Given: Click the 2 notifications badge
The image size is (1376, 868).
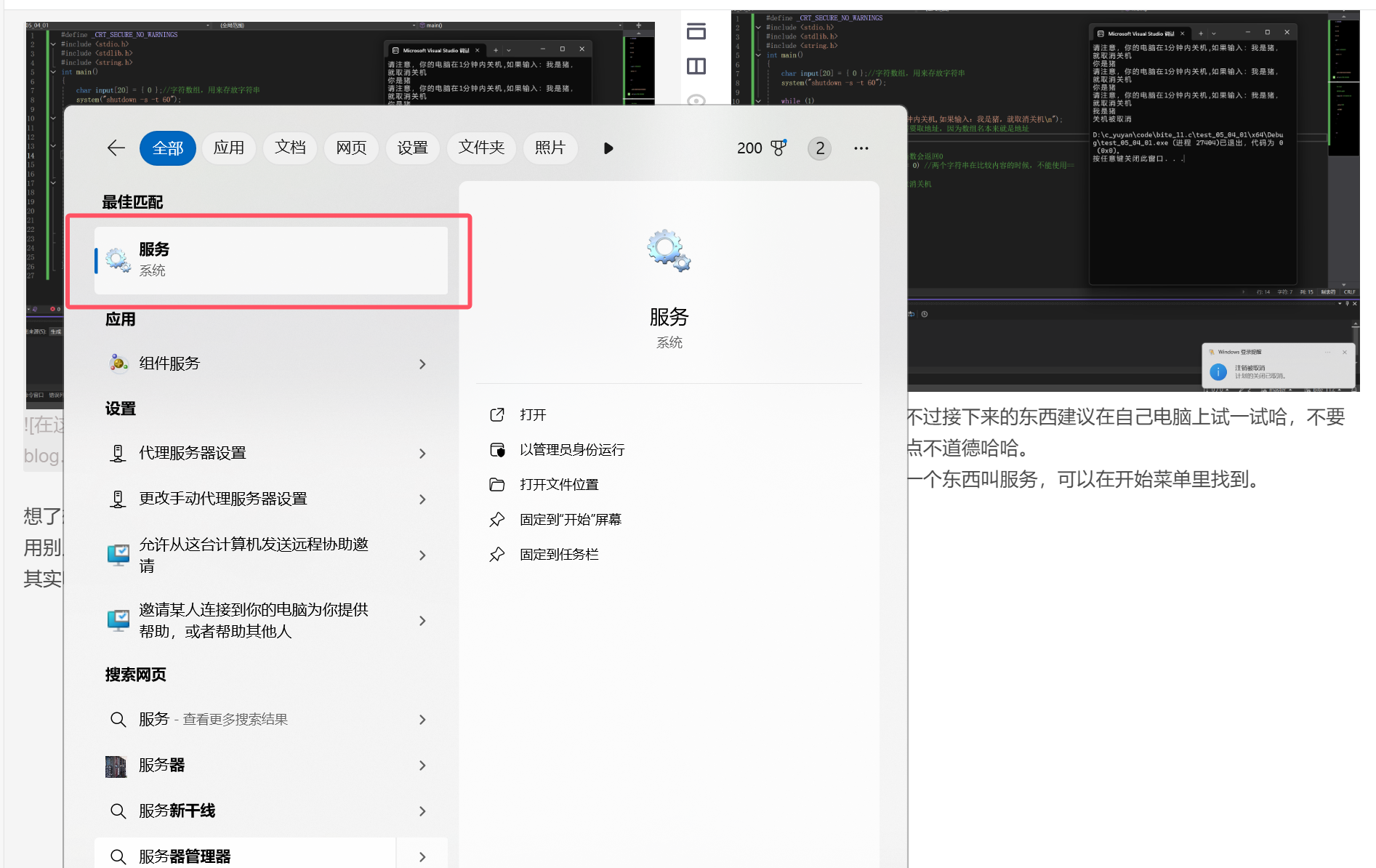Looking at the screenshot, I should (x=819, y=148).
